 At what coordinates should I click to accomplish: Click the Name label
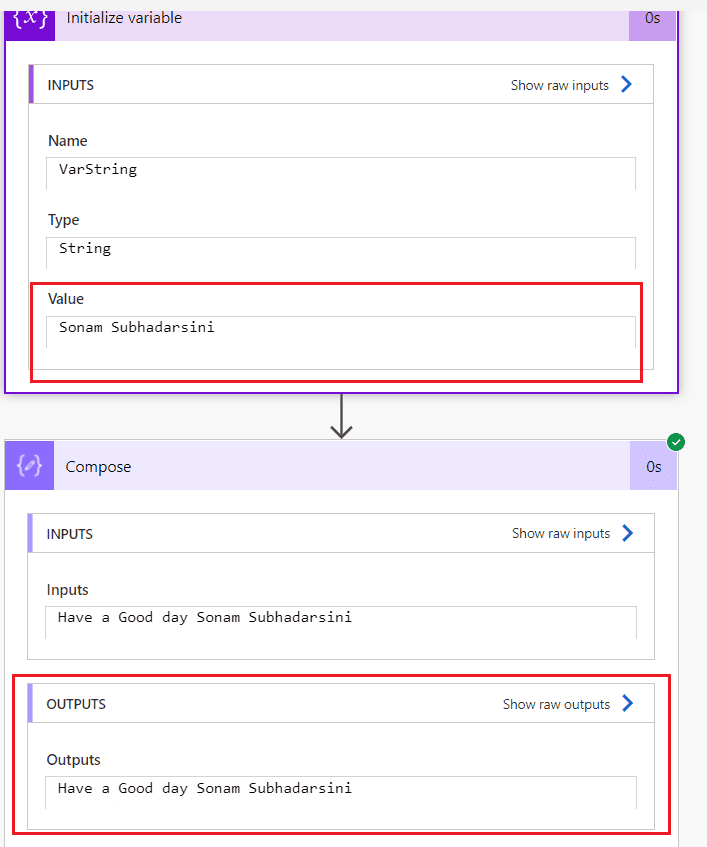(x=68, y=141)
